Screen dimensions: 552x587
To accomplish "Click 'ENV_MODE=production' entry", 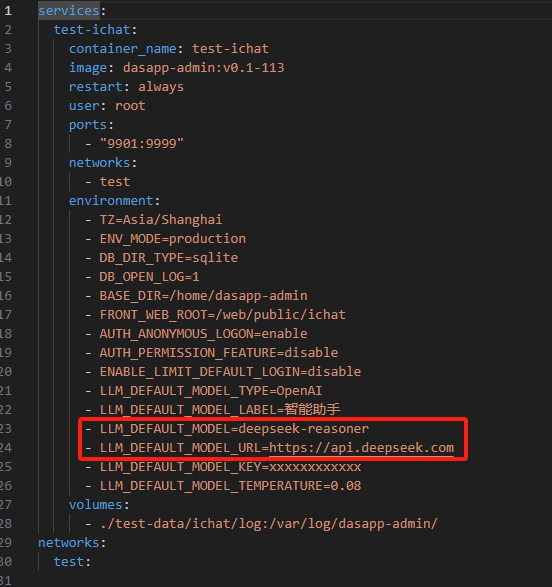I will (x=173, y=239).
